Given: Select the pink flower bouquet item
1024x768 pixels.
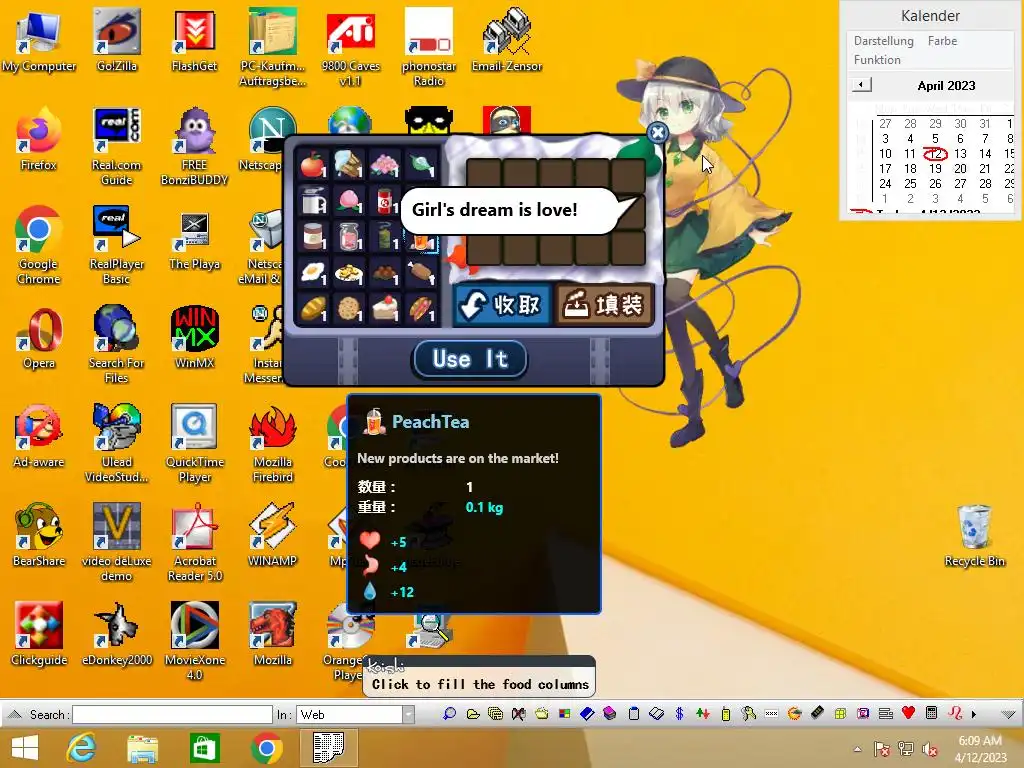Looking at the screenshot, I should (x=385, y=165).
